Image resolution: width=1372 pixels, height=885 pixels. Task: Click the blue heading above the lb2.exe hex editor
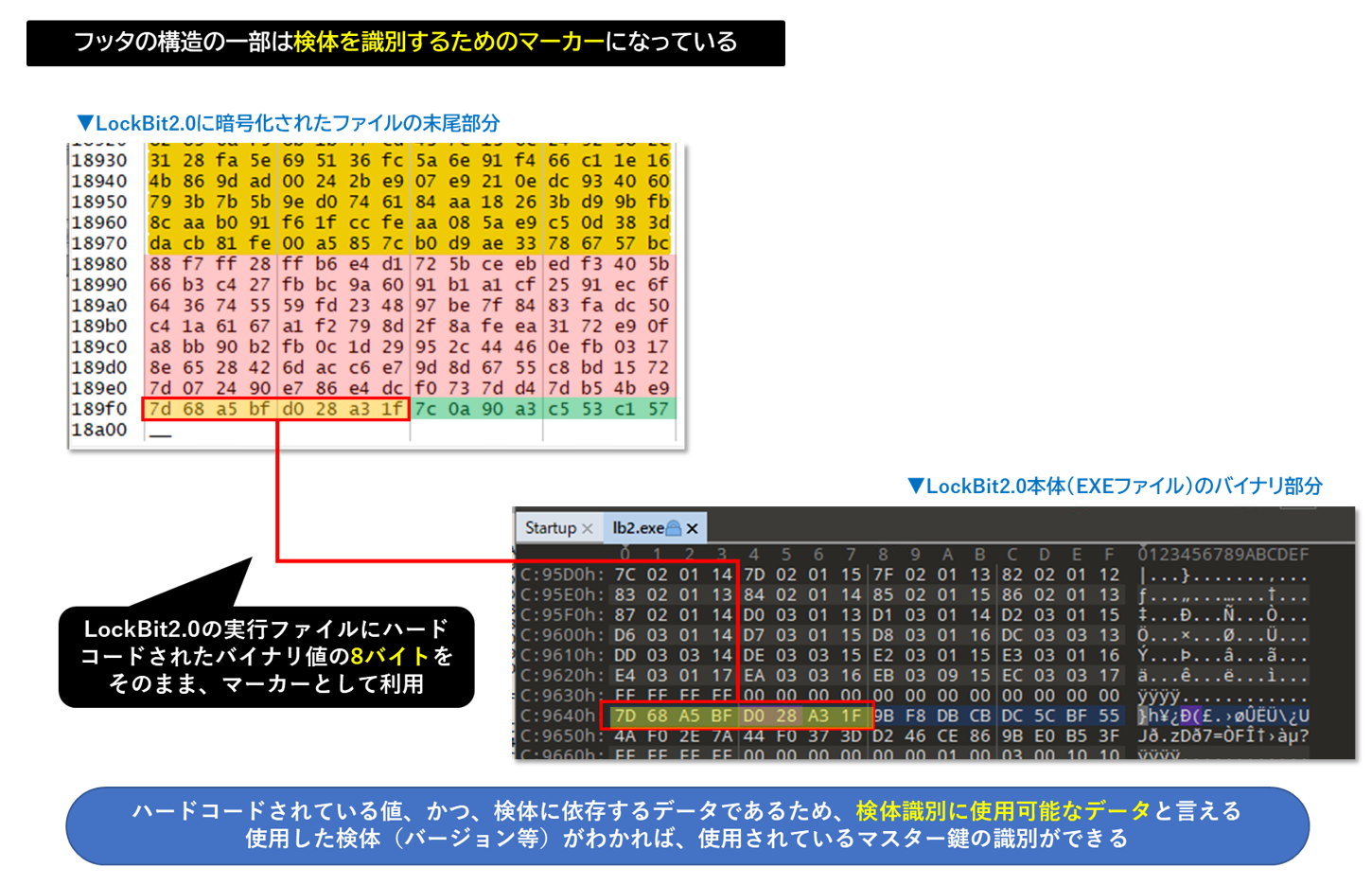(1115, 486)
